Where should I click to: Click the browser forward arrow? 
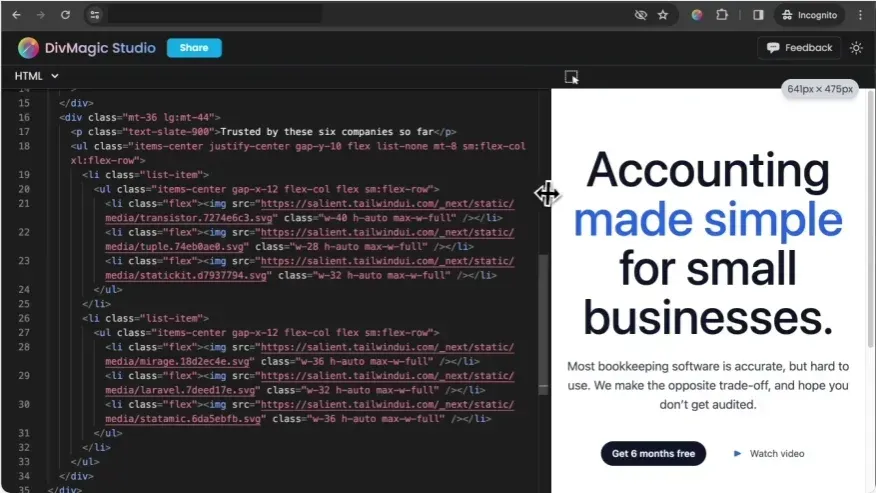(40, 15)
